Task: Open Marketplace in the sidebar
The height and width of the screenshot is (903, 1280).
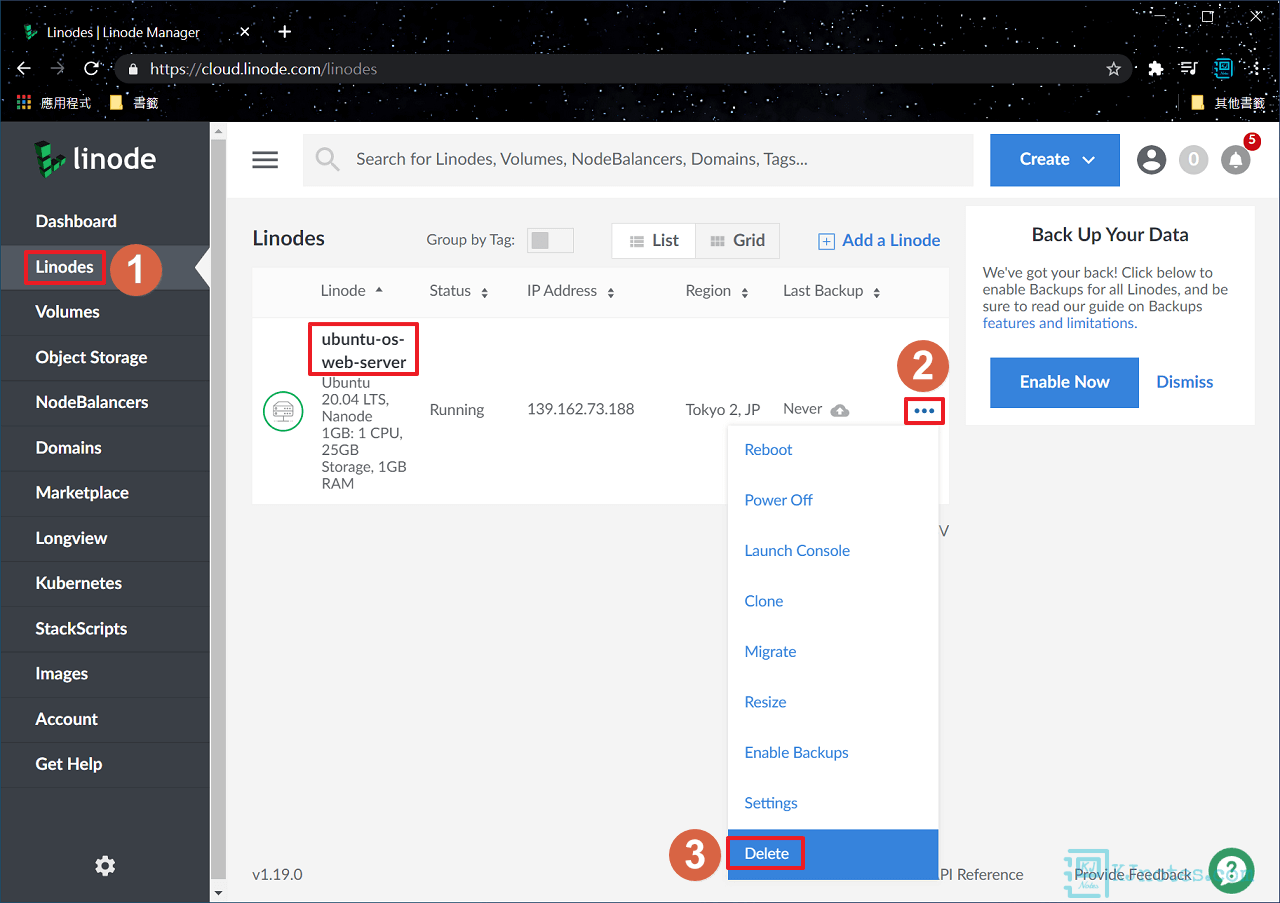Action: (105, 493)
